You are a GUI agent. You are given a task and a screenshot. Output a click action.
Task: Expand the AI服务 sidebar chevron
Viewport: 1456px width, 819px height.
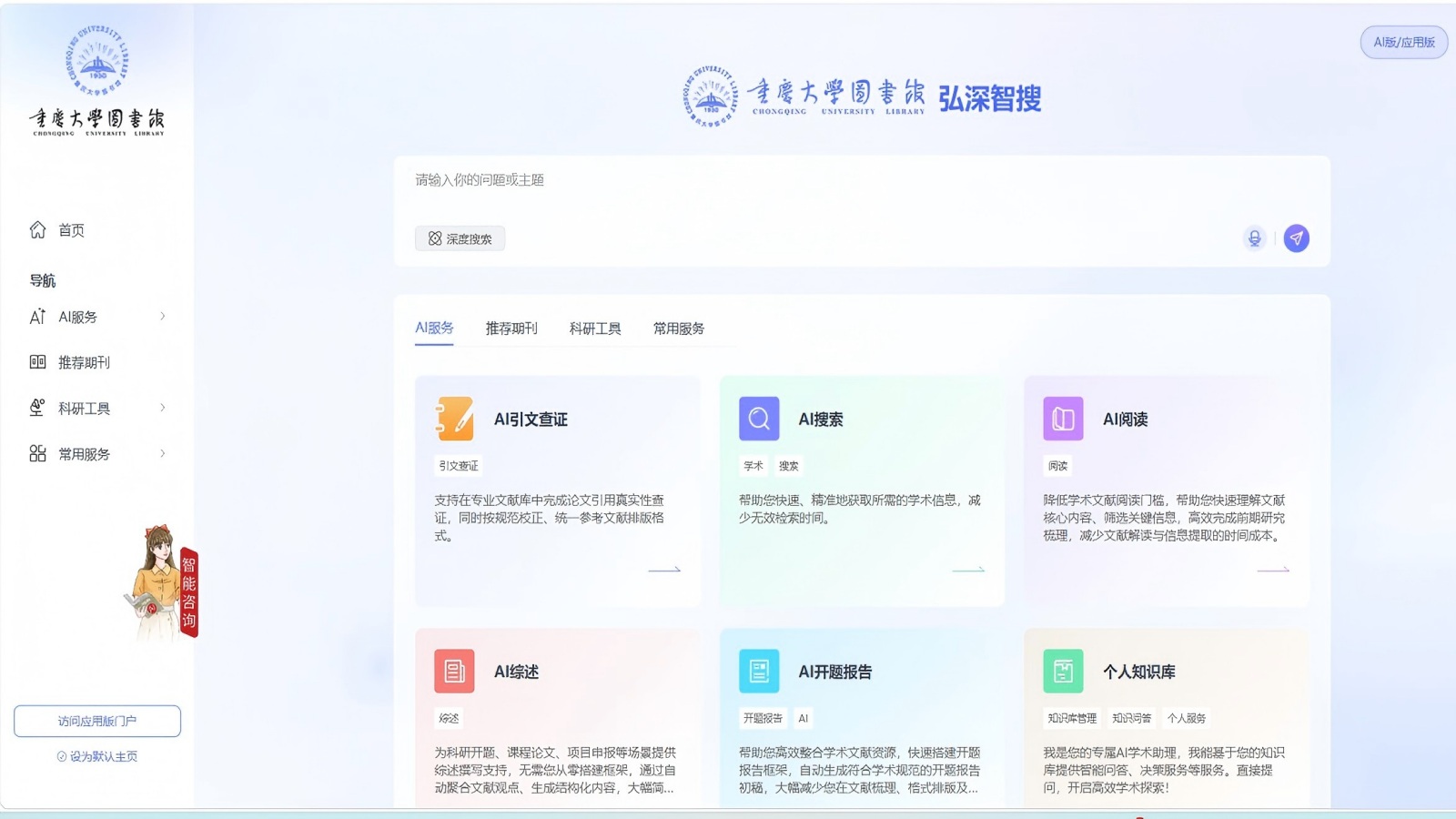(163, 317)
